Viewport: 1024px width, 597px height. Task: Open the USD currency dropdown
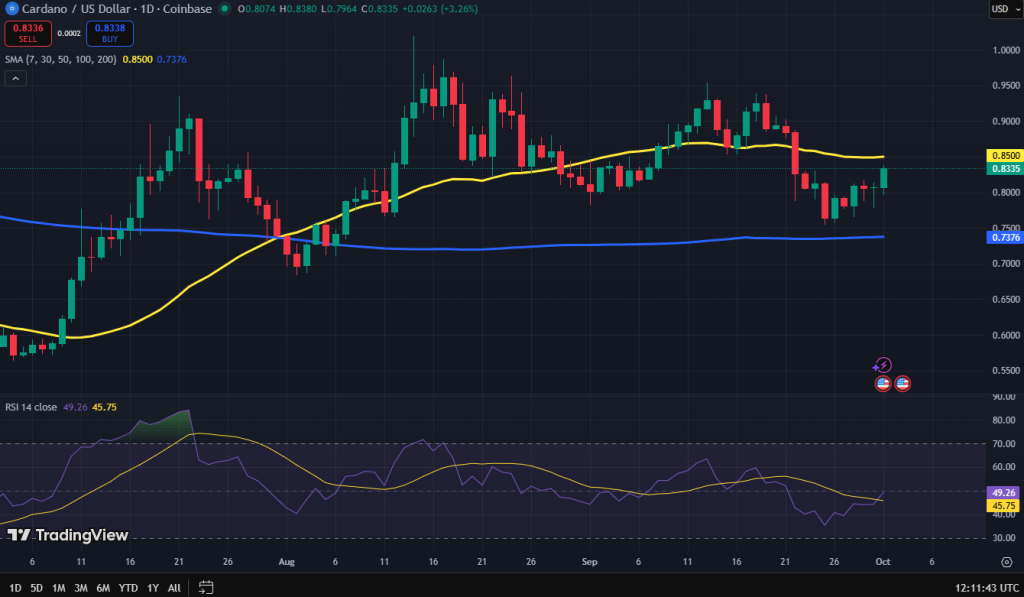(1003, 9)
